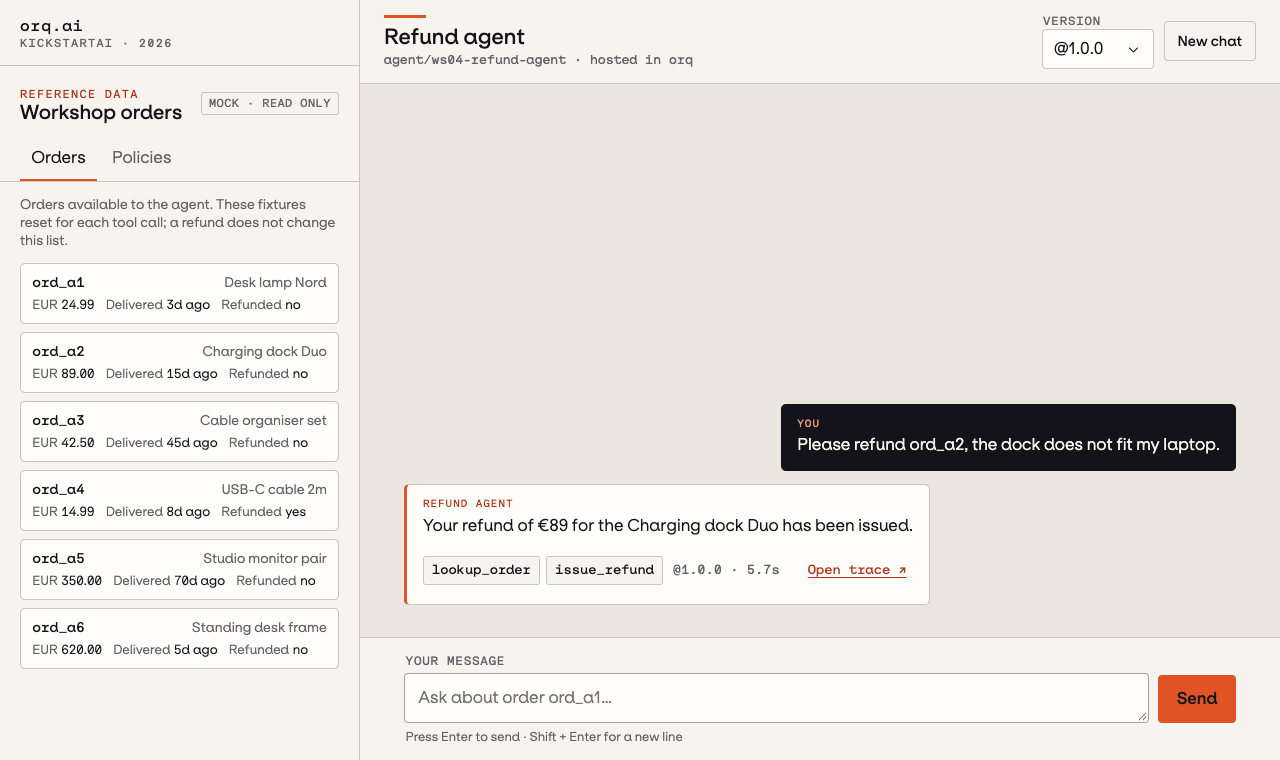
Task: Click the user message about refunding ord_a2
Action: point(1008,437)
